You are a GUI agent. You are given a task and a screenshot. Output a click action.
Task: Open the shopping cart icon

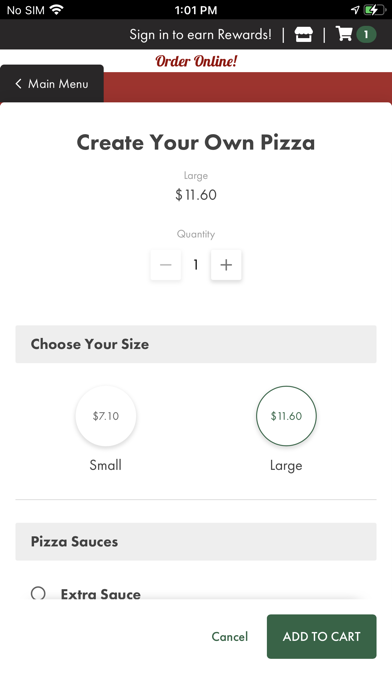pyautogui.click(x=344, y=34)
